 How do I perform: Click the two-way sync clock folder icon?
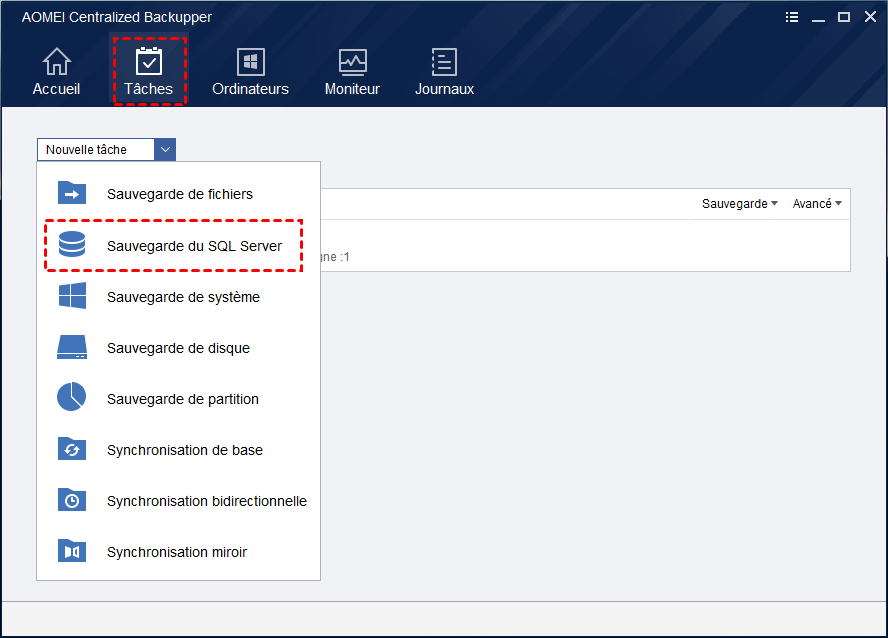click(x=72, y=500)
